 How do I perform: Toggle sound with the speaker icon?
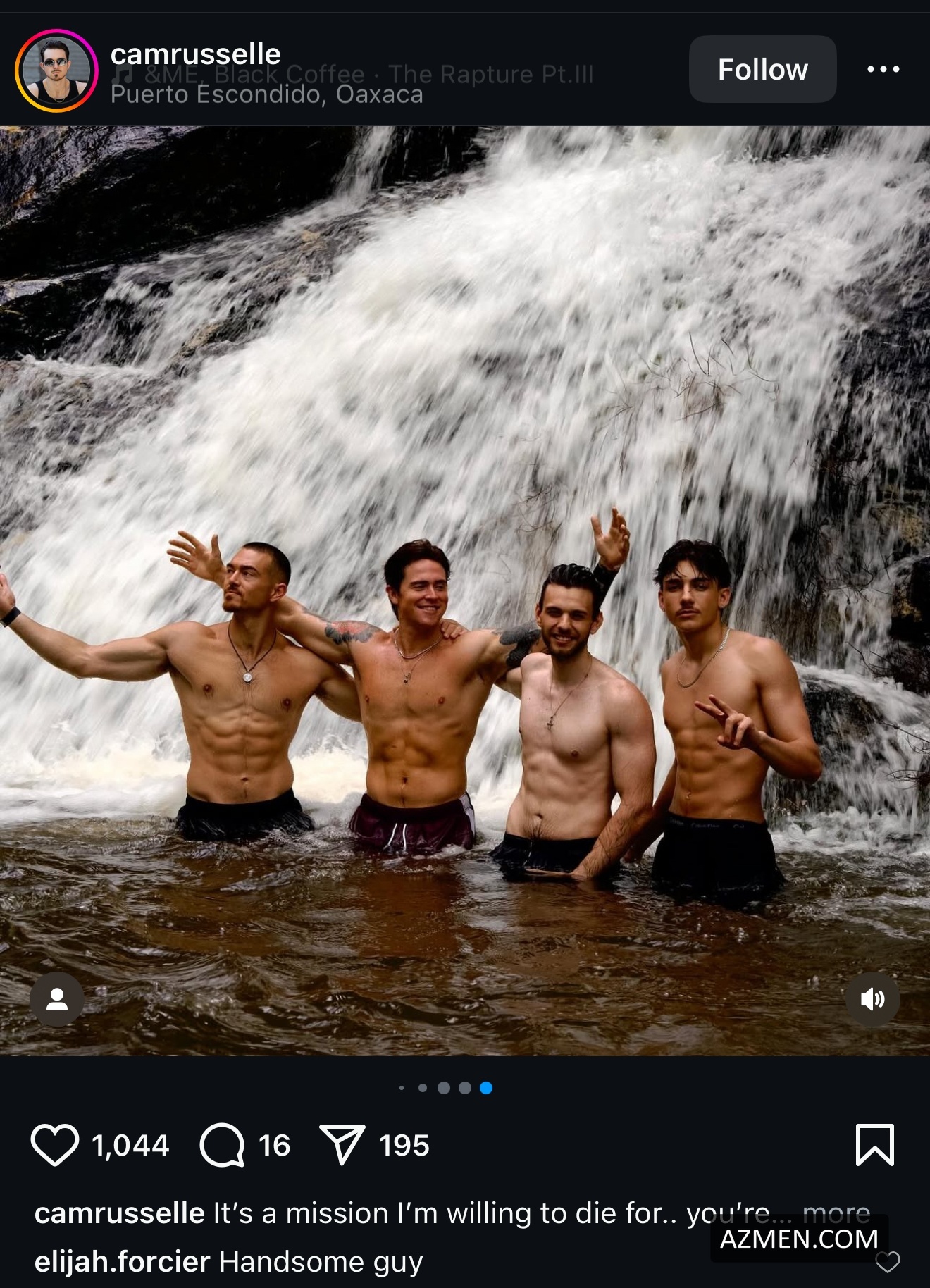point(872,999)
